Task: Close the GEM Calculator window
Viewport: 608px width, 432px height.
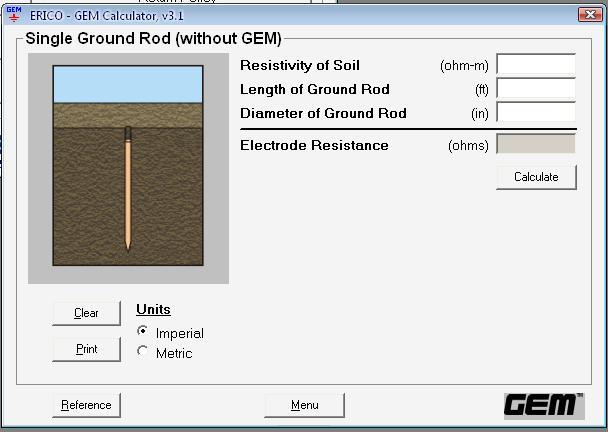Action: [590, 15]
